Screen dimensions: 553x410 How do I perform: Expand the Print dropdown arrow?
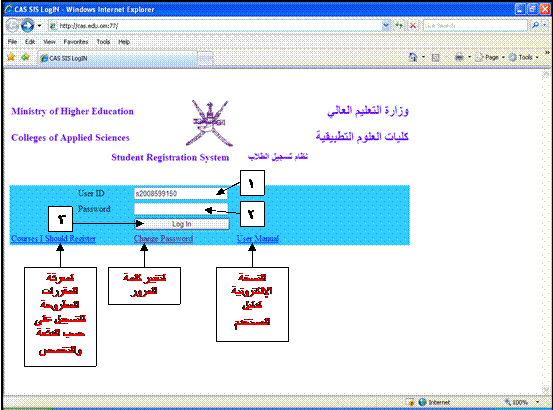(x=469, y=57)
